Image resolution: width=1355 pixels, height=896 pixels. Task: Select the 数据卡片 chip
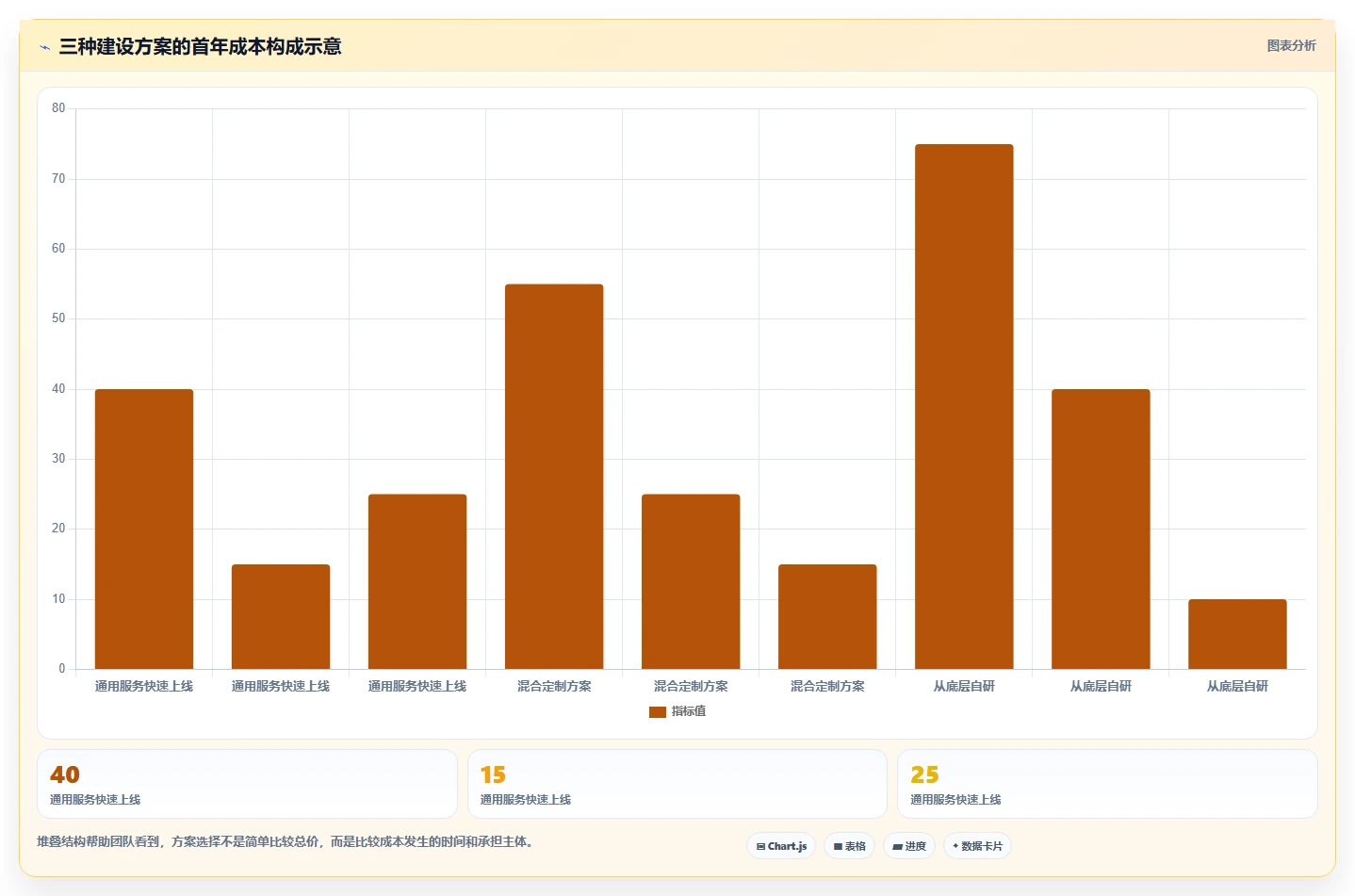(977, 846)
